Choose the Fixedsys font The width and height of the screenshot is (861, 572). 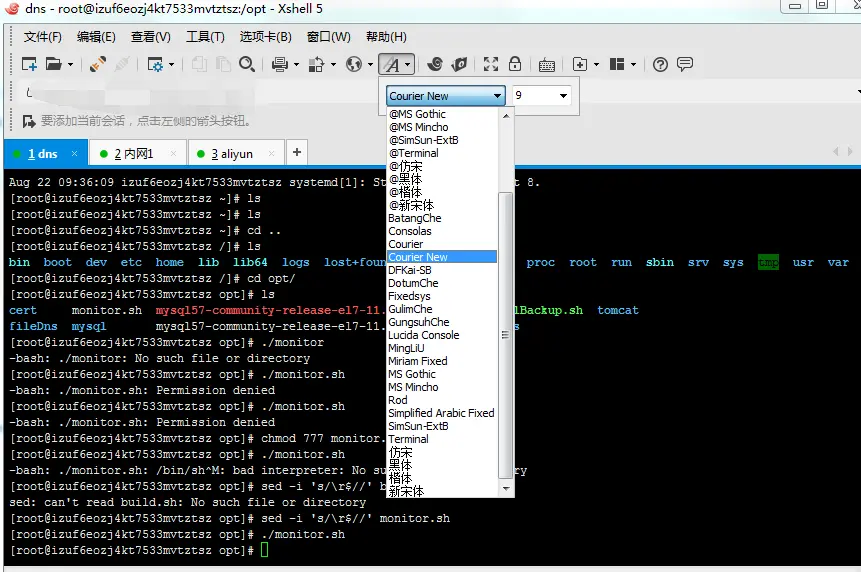click(442, 296)
